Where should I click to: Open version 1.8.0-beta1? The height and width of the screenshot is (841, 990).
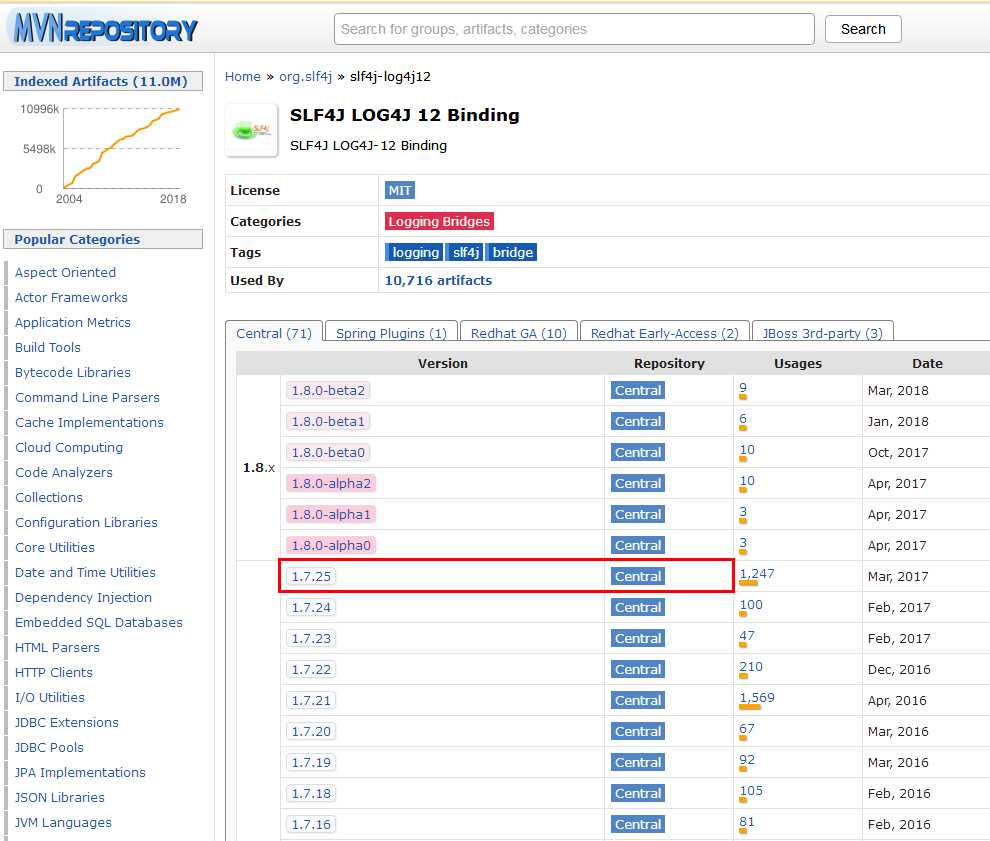coord(328,421)
